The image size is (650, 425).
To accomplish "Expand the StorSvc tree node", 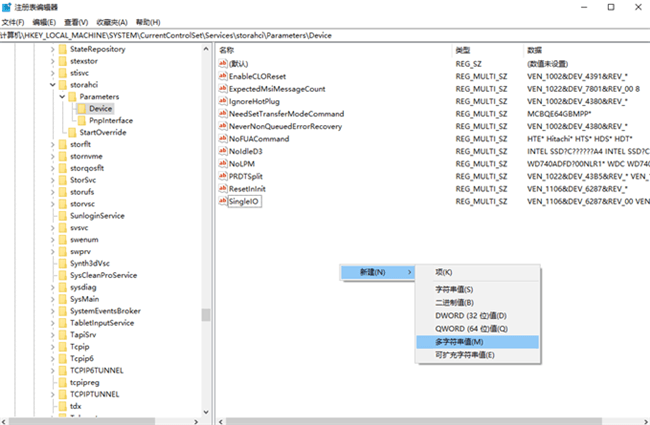I will 53,180.
